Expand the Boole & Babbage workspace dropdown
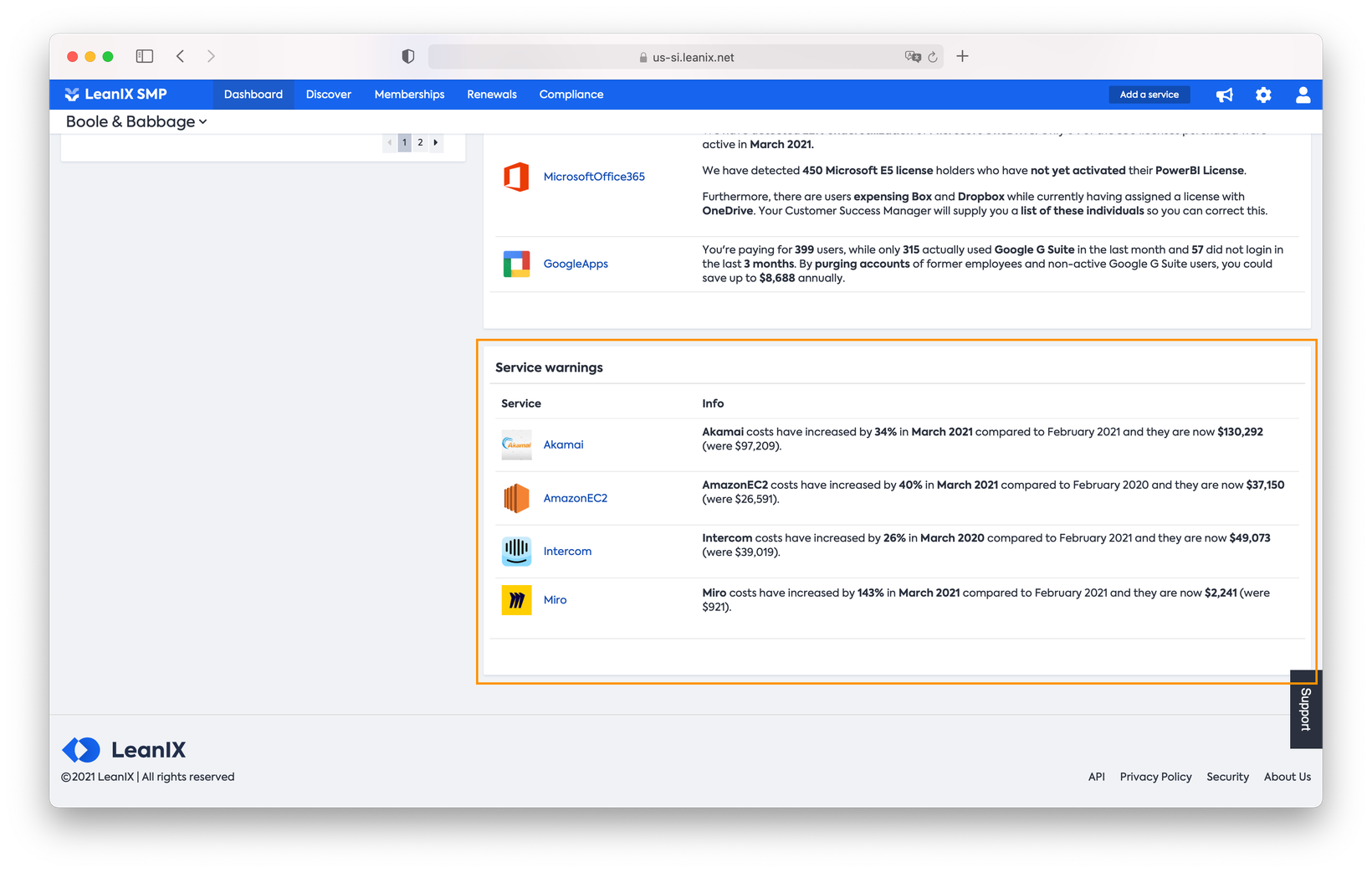Viewport: 1372px width, 873px height. [x=136, y=121]
